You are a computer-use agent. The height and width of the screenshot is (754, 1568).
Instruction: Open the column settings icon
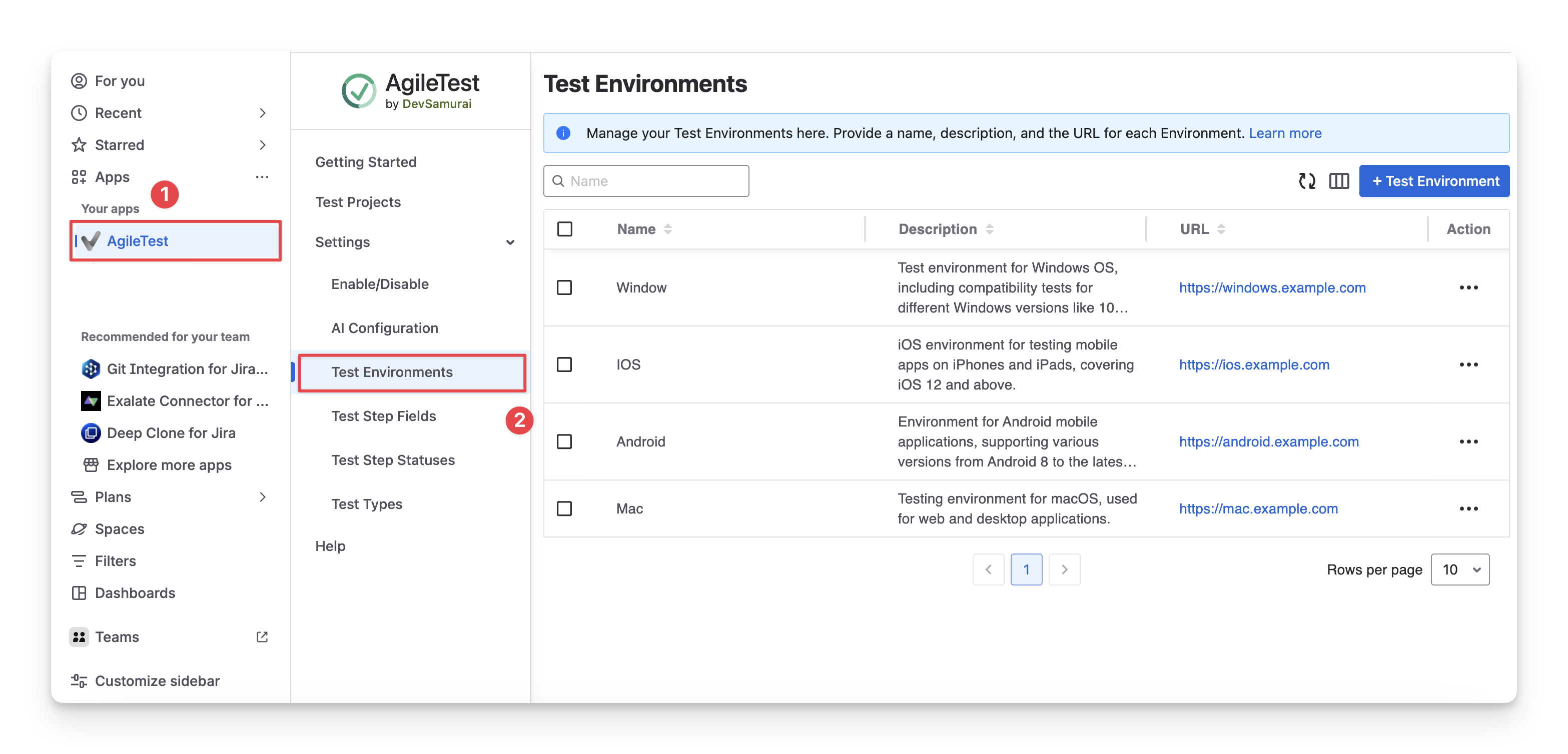pyautogui.click(x=1338, y=181)
